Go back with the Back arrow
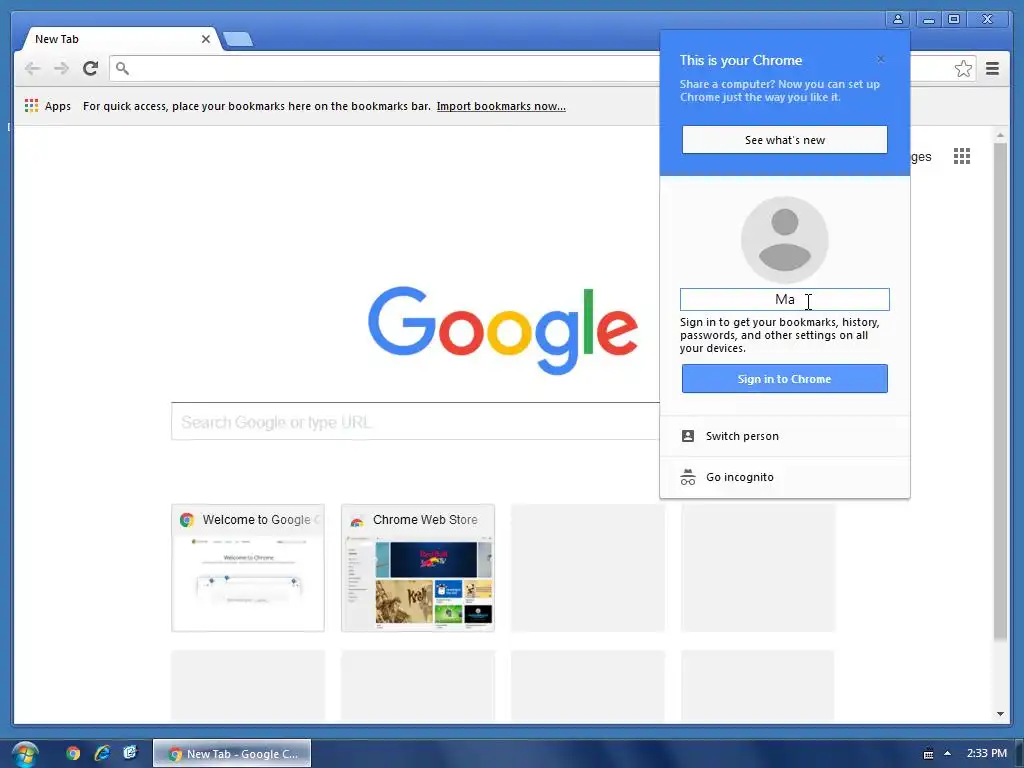The width and height of the screenshot is (1024, 768). (32, 68)
